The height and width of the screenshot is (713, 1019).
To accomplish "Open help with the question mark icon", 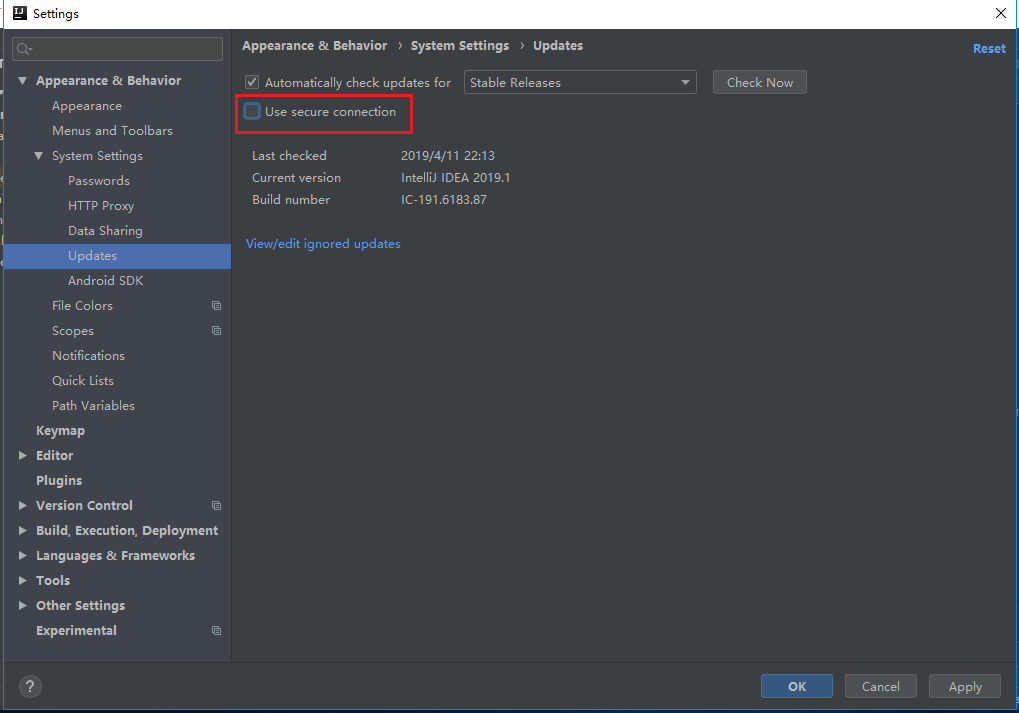I will point(30,686).
